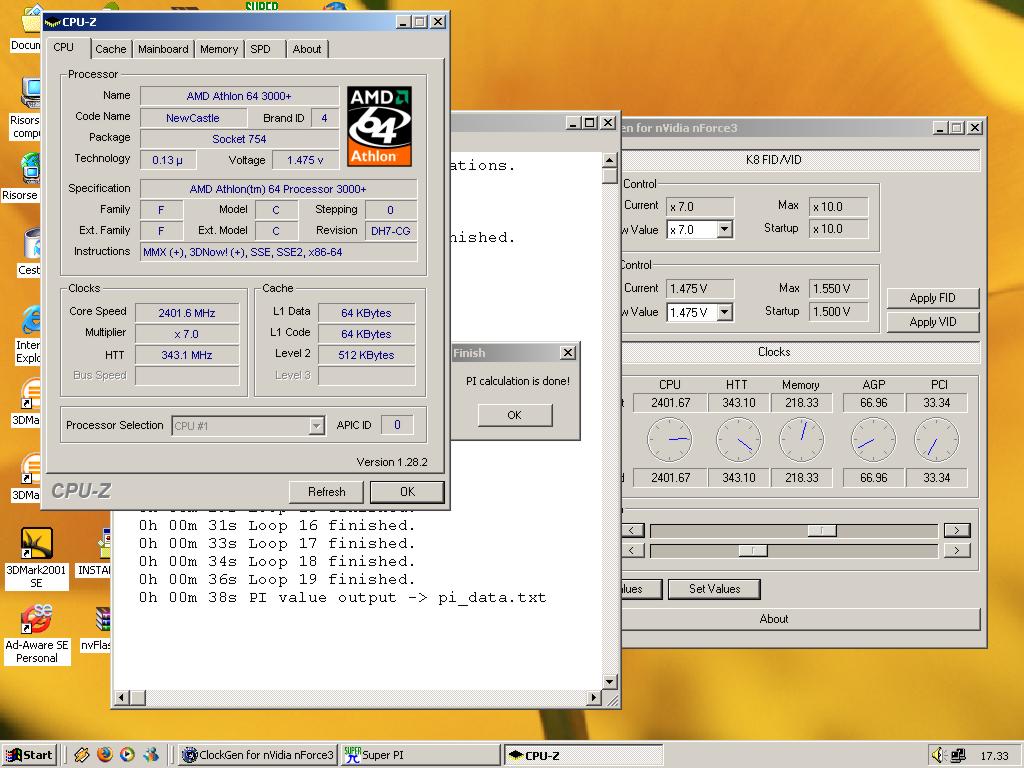Open the volume control tray icon
This screenshot has width=1024, height=768.
[938, 755]
